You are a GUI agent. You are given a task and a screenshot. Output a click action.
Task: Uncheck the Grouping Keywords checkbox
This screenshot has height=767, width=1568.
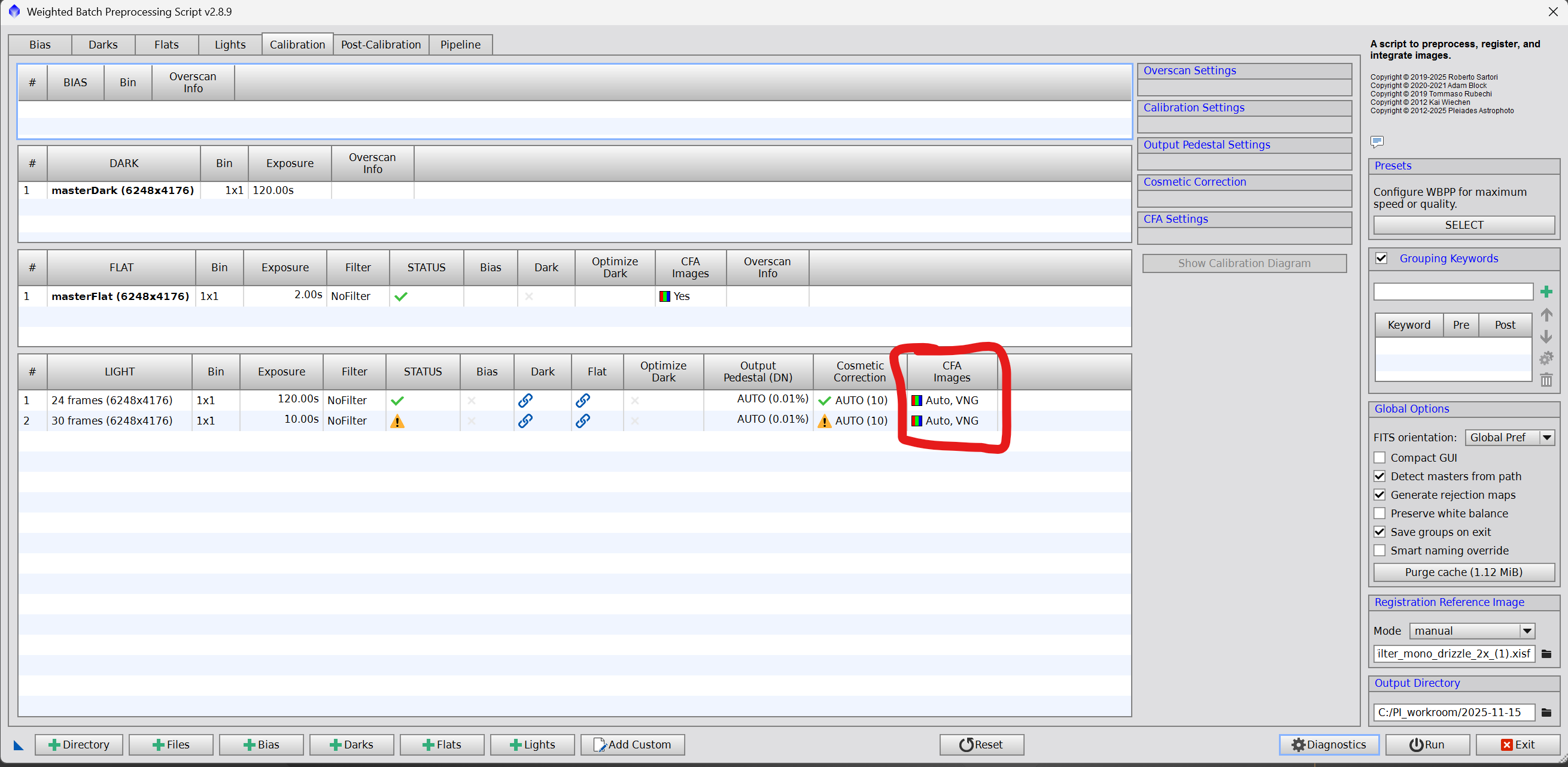(1381, 258)
